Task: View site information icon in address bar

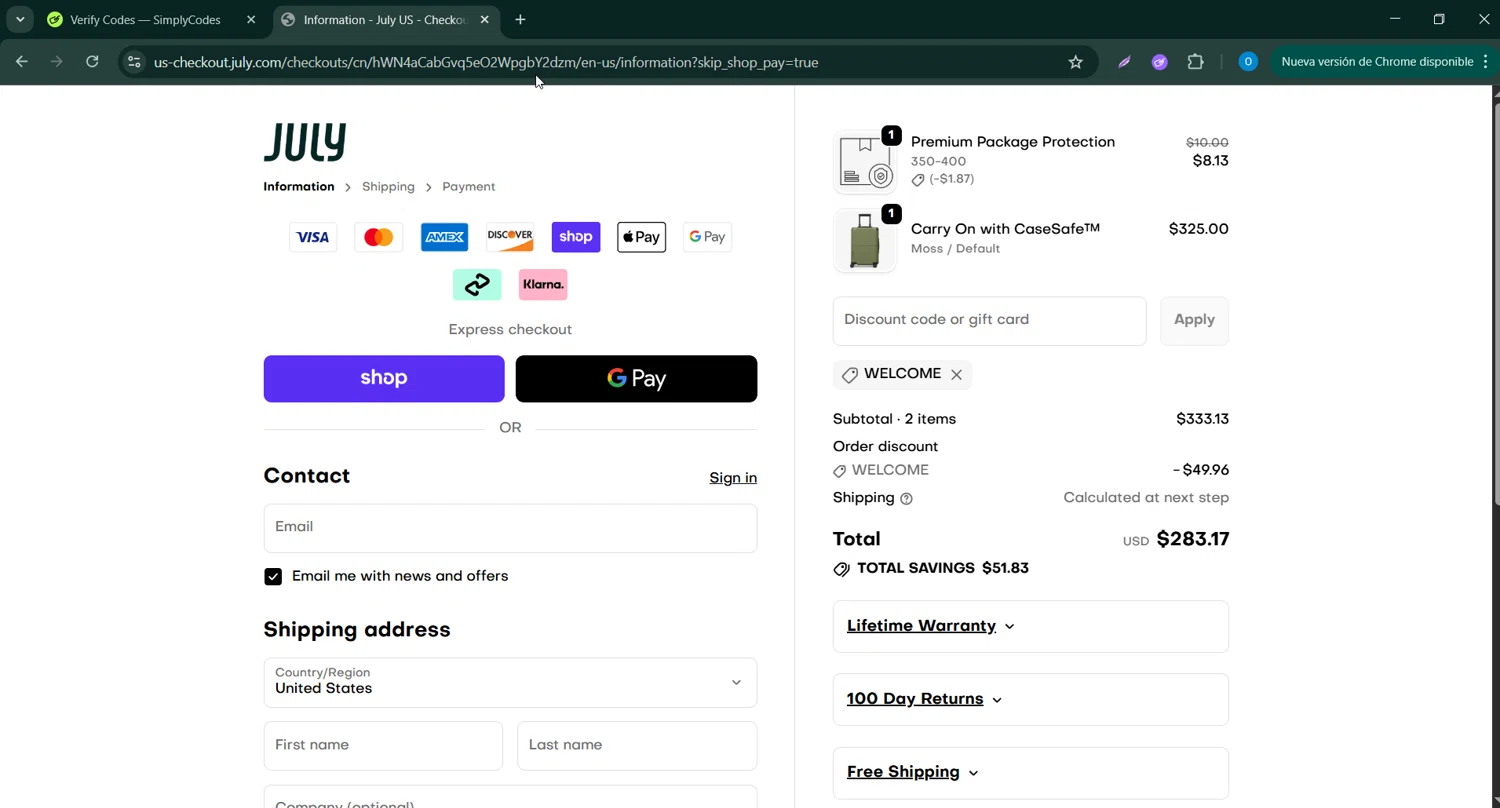Action: 134,62
